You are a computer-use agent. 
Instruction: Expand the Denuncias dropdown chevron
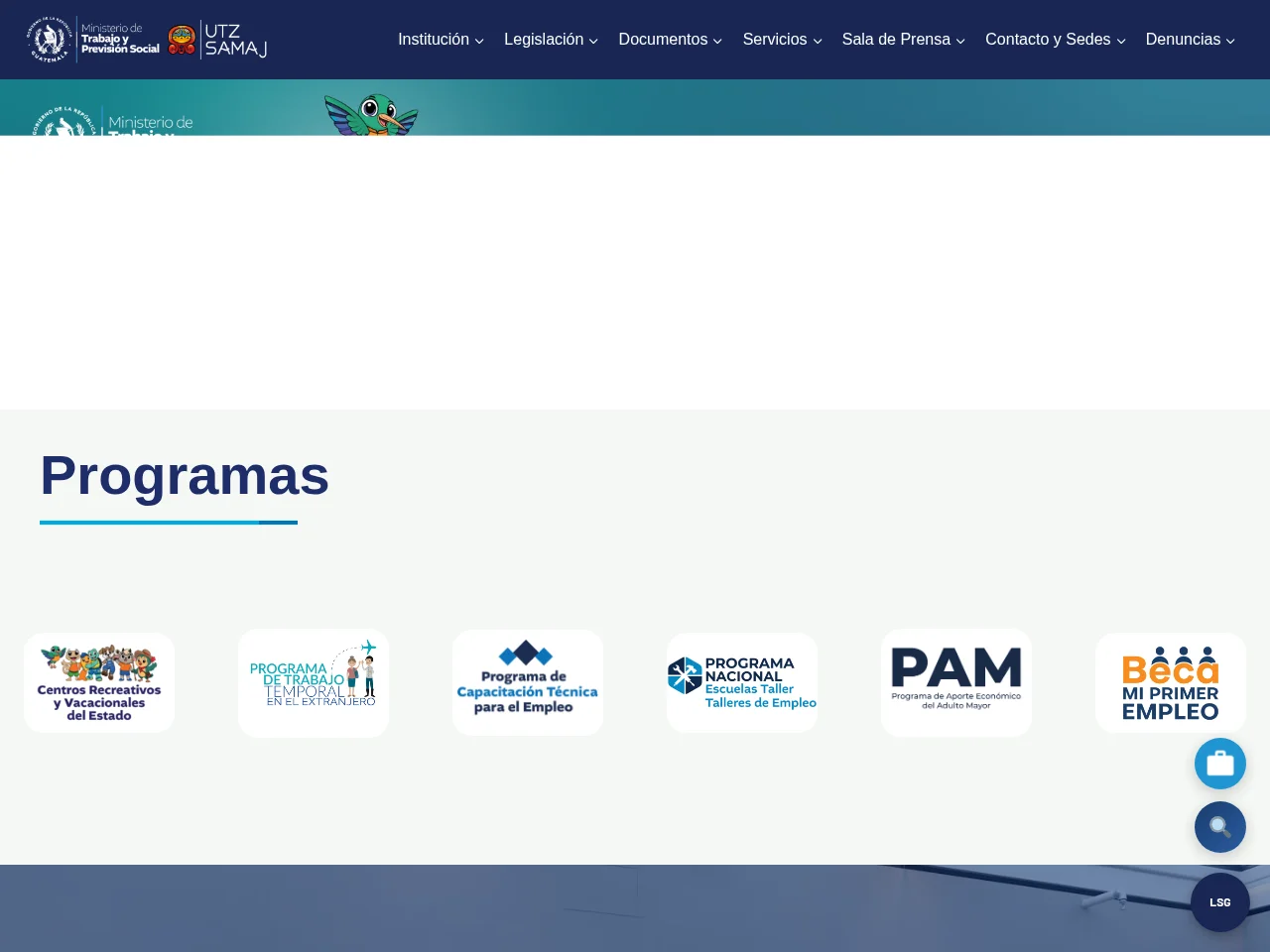[x=1230, y=41]
